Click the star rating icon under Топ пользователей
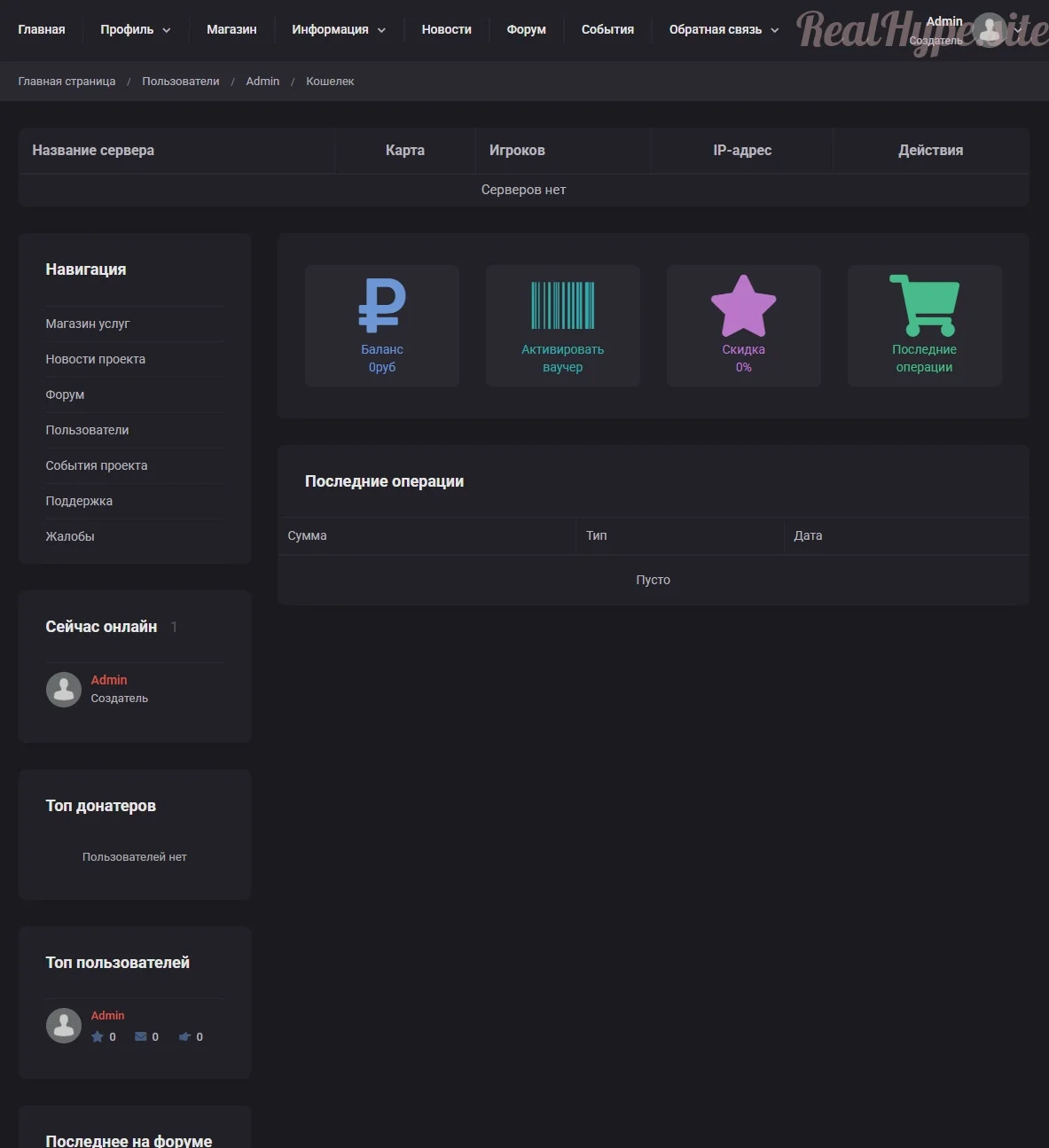 pyautogui.click(x=98, y=1036)
